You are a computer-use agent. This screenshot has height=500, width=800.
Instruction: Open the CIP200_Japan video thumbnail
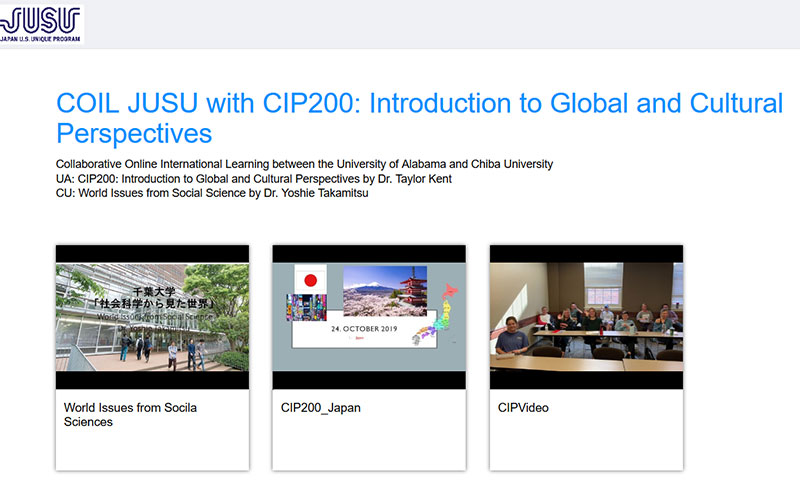coord(369,317)
